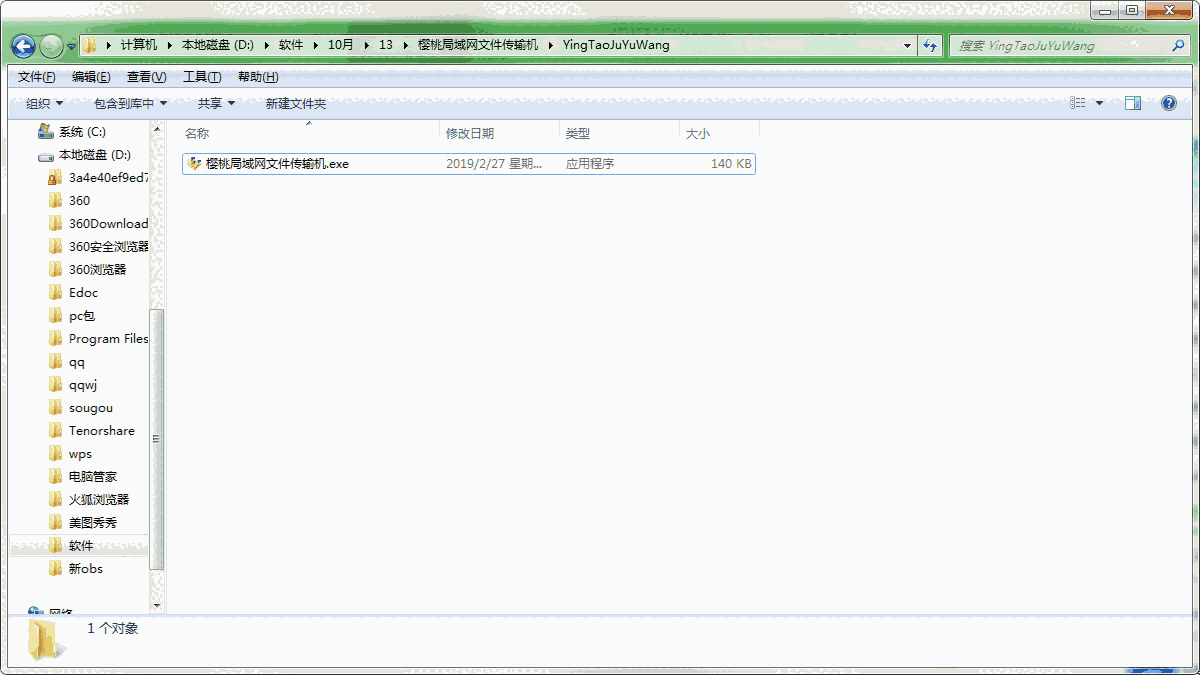Click the exe file's application icon
The height and width of the screenshot is (675, 1200).
195,164
